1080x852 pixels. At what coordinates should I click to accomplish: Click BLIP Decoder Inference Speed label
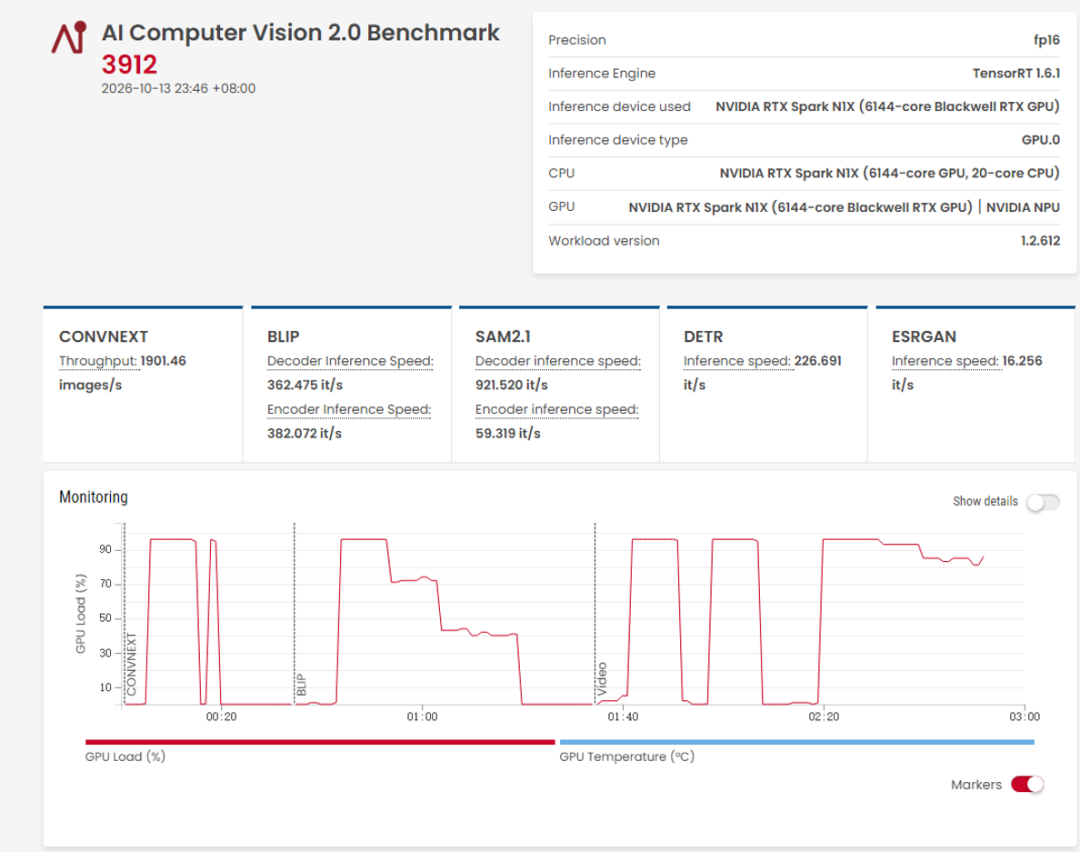click(350, 361)
